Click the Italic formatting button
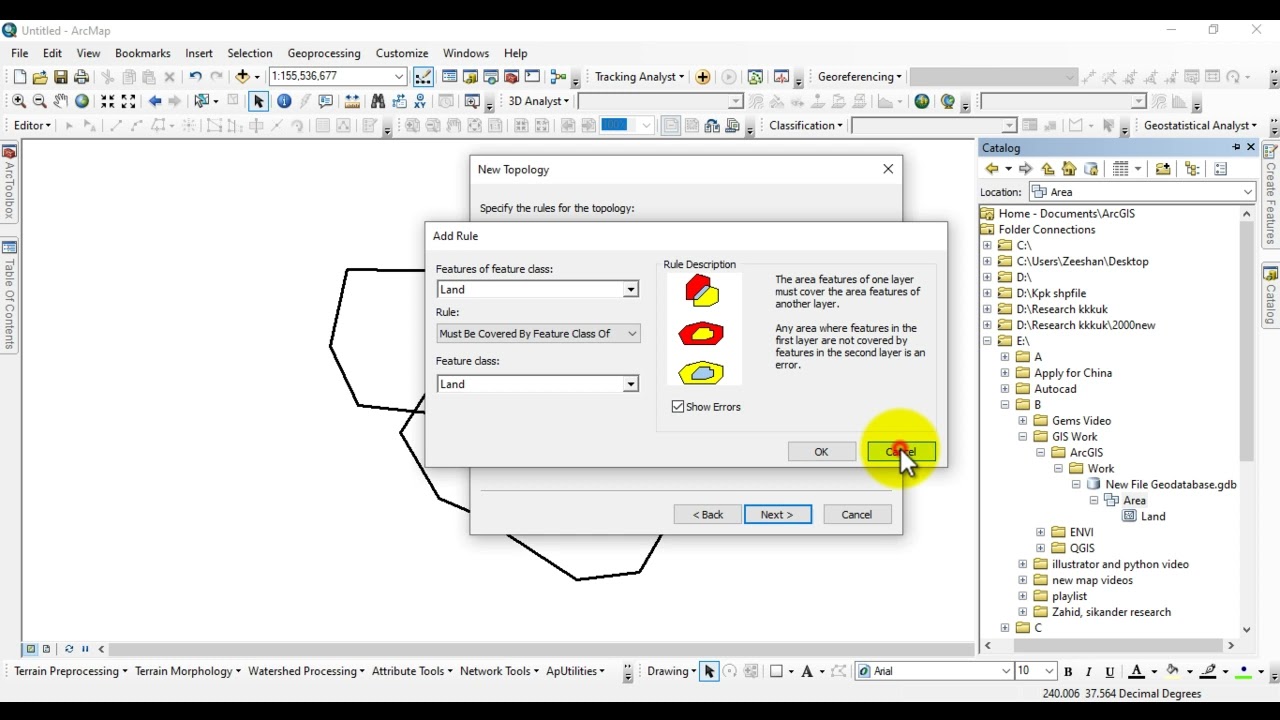1280x720 pixels. coord(1088,672)
